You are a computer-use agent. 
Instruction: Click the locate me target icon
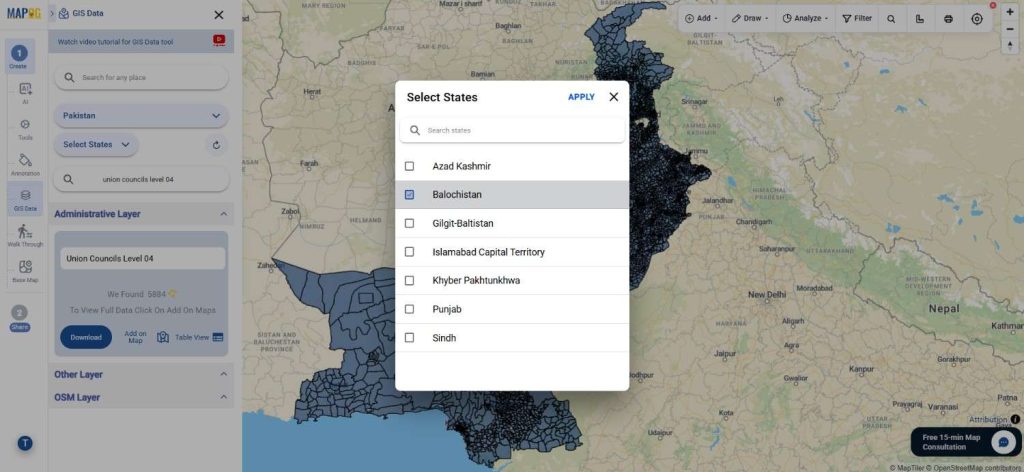click(x=977, y=19)
